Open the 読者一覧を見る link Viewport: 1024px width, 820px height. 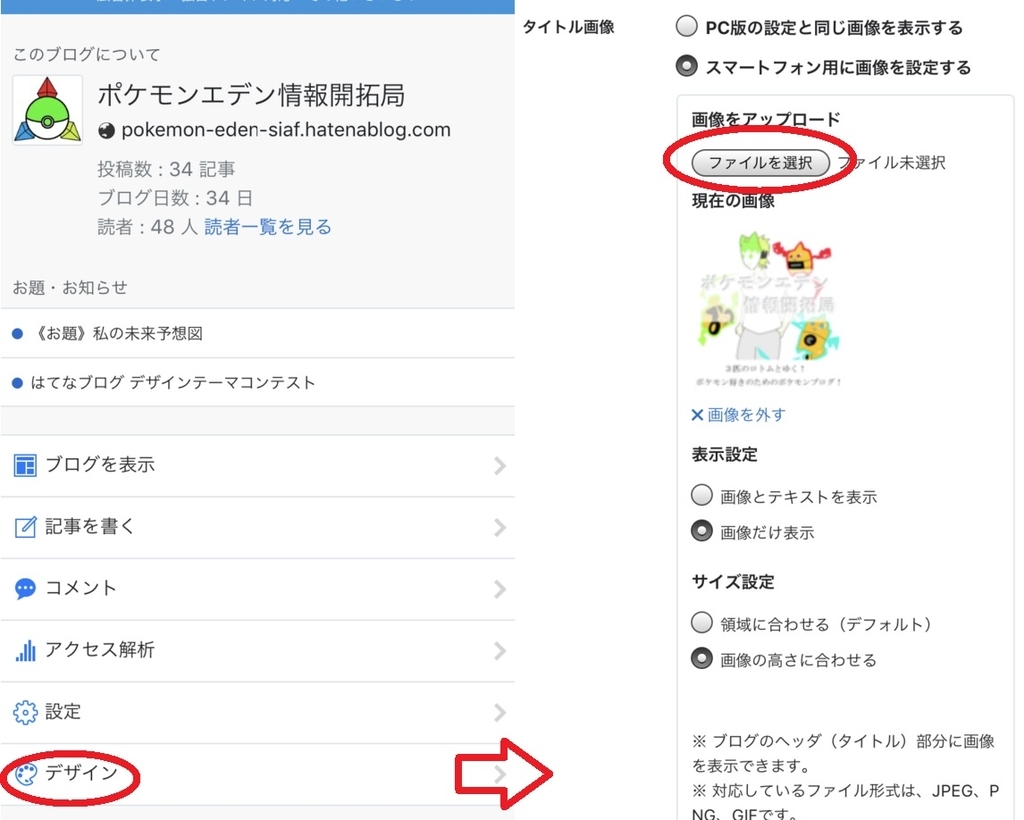[x=268, y=227]
